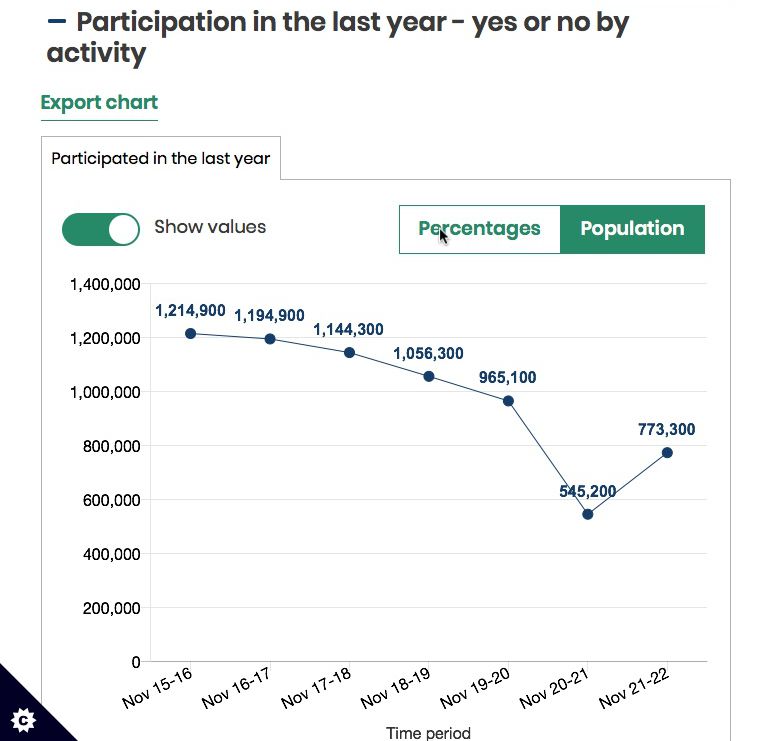
Task: Click the Export chart link
Action: point(99,103)
